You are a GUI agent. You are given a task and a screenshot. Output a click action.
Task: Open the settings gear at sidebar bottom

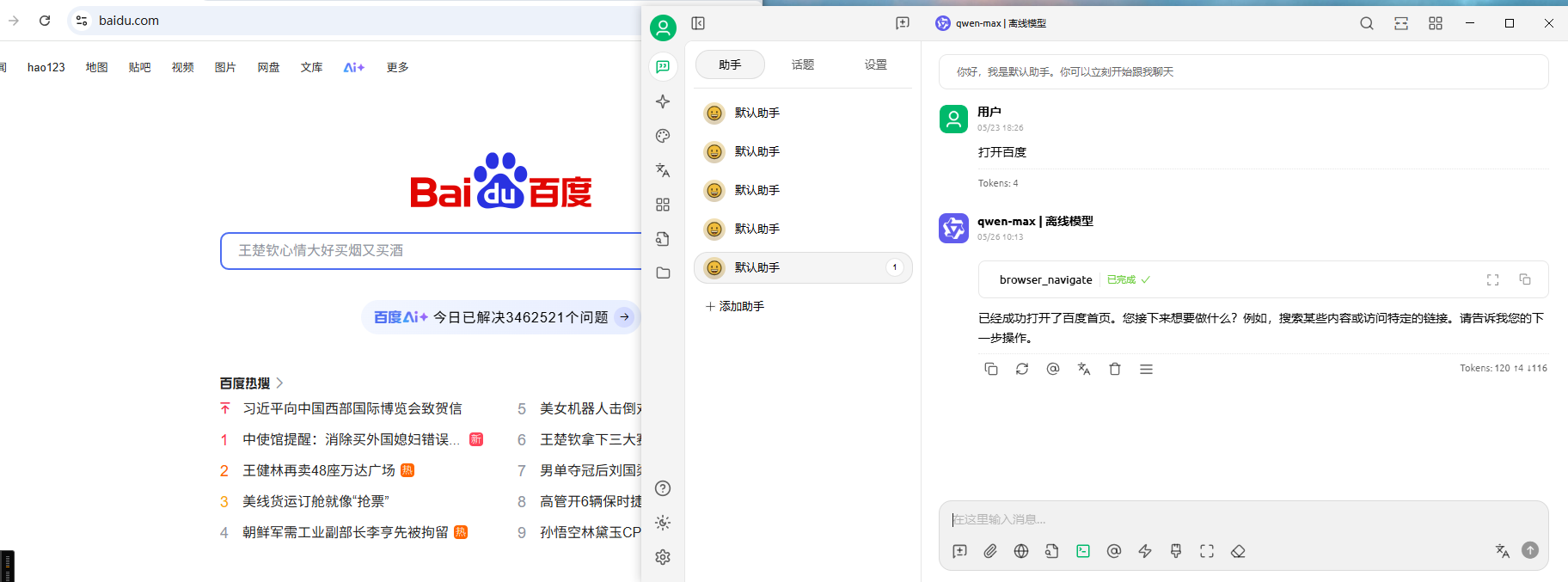[x=663, y=557]
